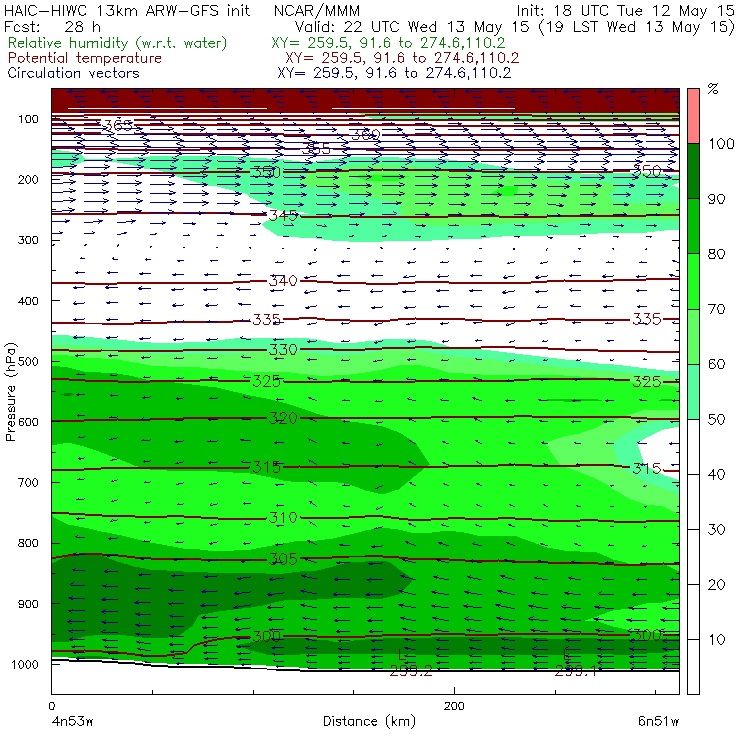Click the 90–100% darkest green colorbar segment
740x740 pixels.
[693, 171]
